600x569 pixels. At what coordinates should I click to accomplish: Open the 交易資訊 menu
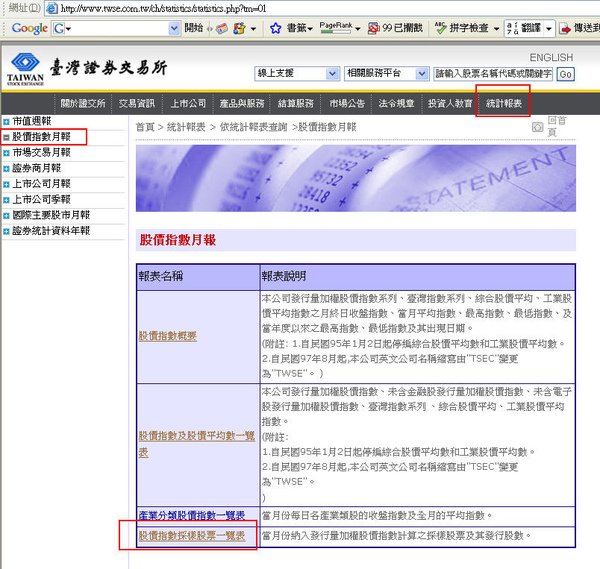(137, 103)
